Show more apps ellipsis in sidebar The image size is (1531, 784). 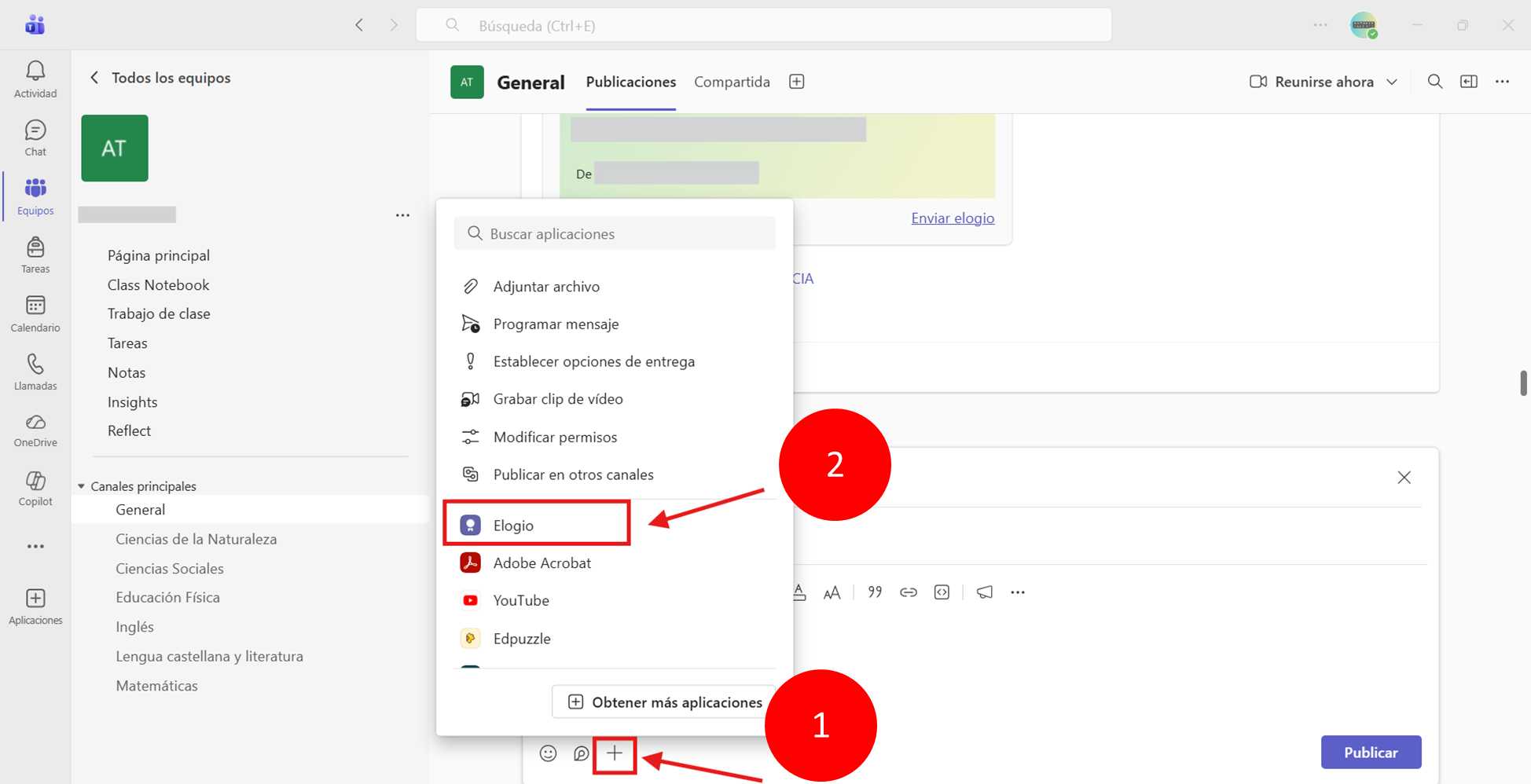(x=35, y=547)
